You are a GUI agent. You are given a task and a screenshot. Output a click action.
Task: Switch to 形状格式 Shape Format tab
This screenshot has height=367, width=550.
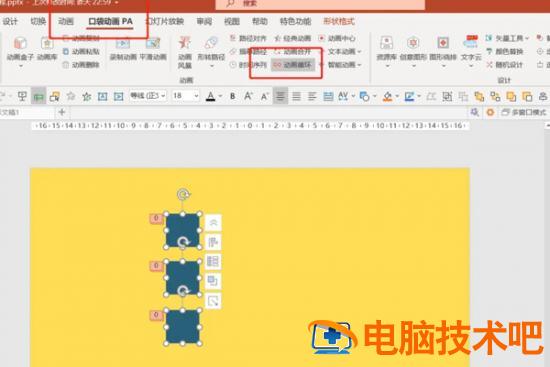pyautogui.click(x=339, y=21)
